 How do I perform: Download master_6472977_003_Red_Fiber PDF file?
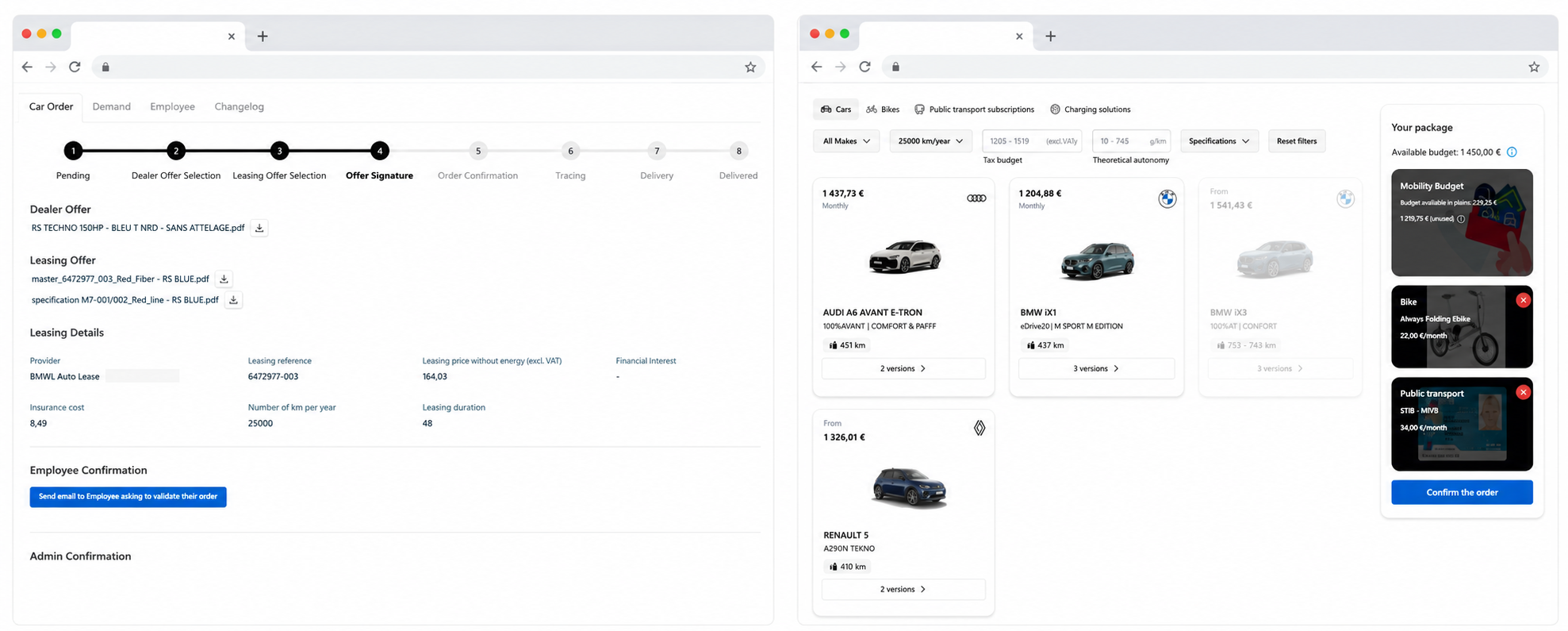point(224,279)
